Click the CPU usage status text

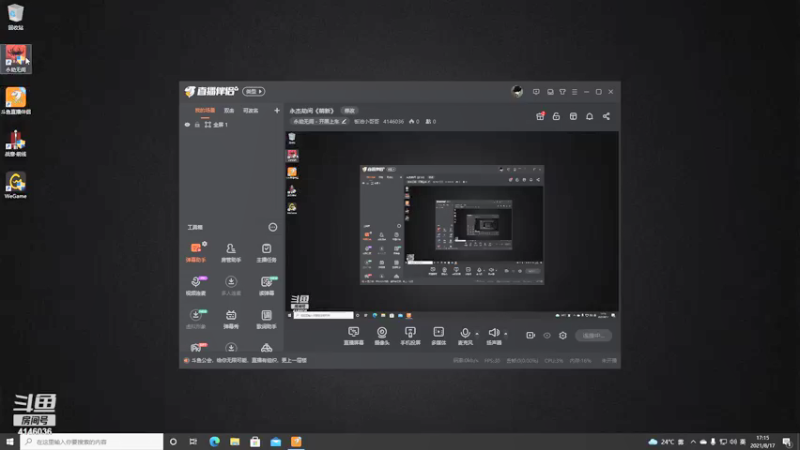point(554,360)
